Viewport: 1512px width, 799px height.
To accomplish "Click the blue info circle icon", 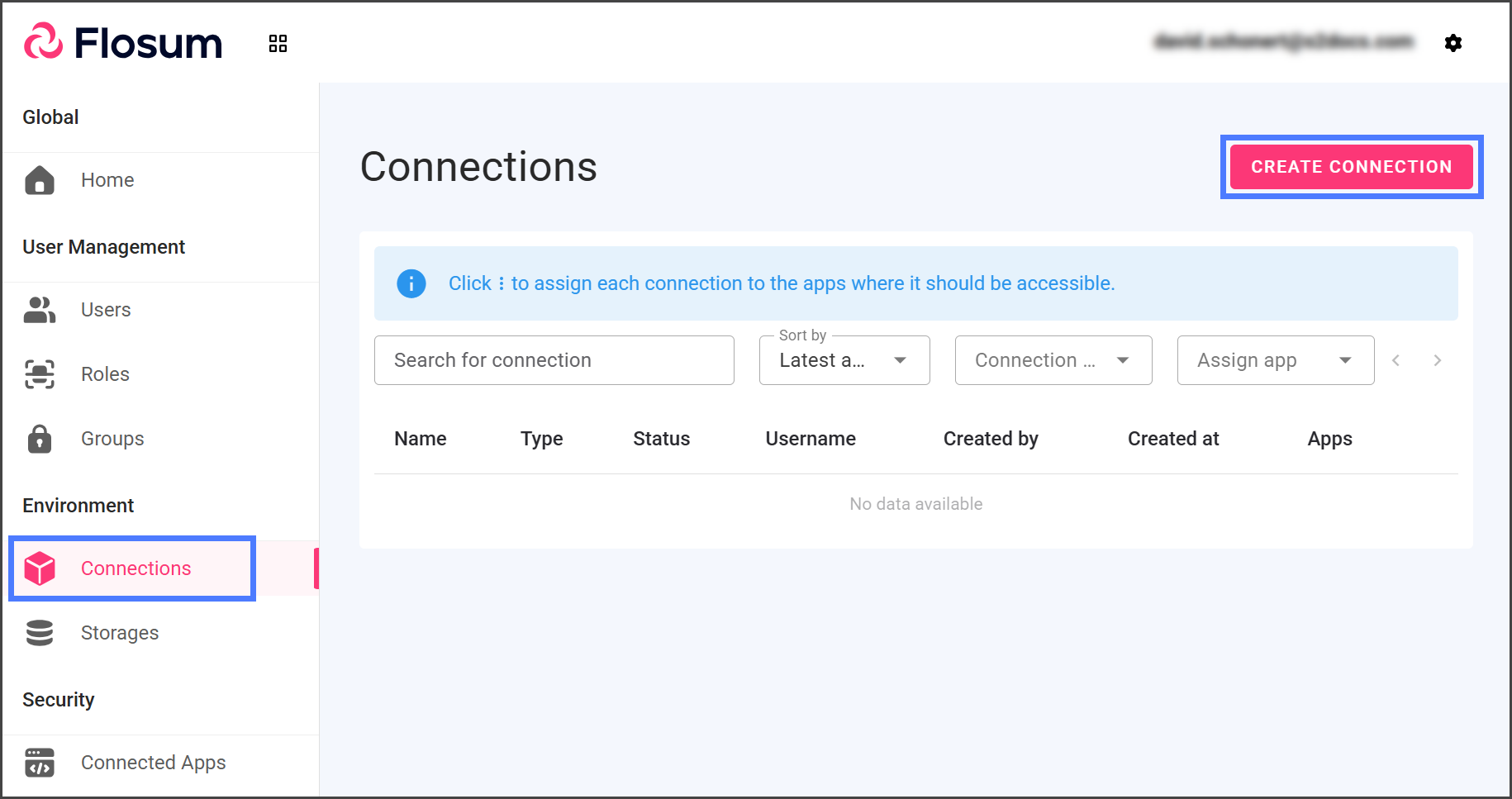I will (x=411, y=283).
